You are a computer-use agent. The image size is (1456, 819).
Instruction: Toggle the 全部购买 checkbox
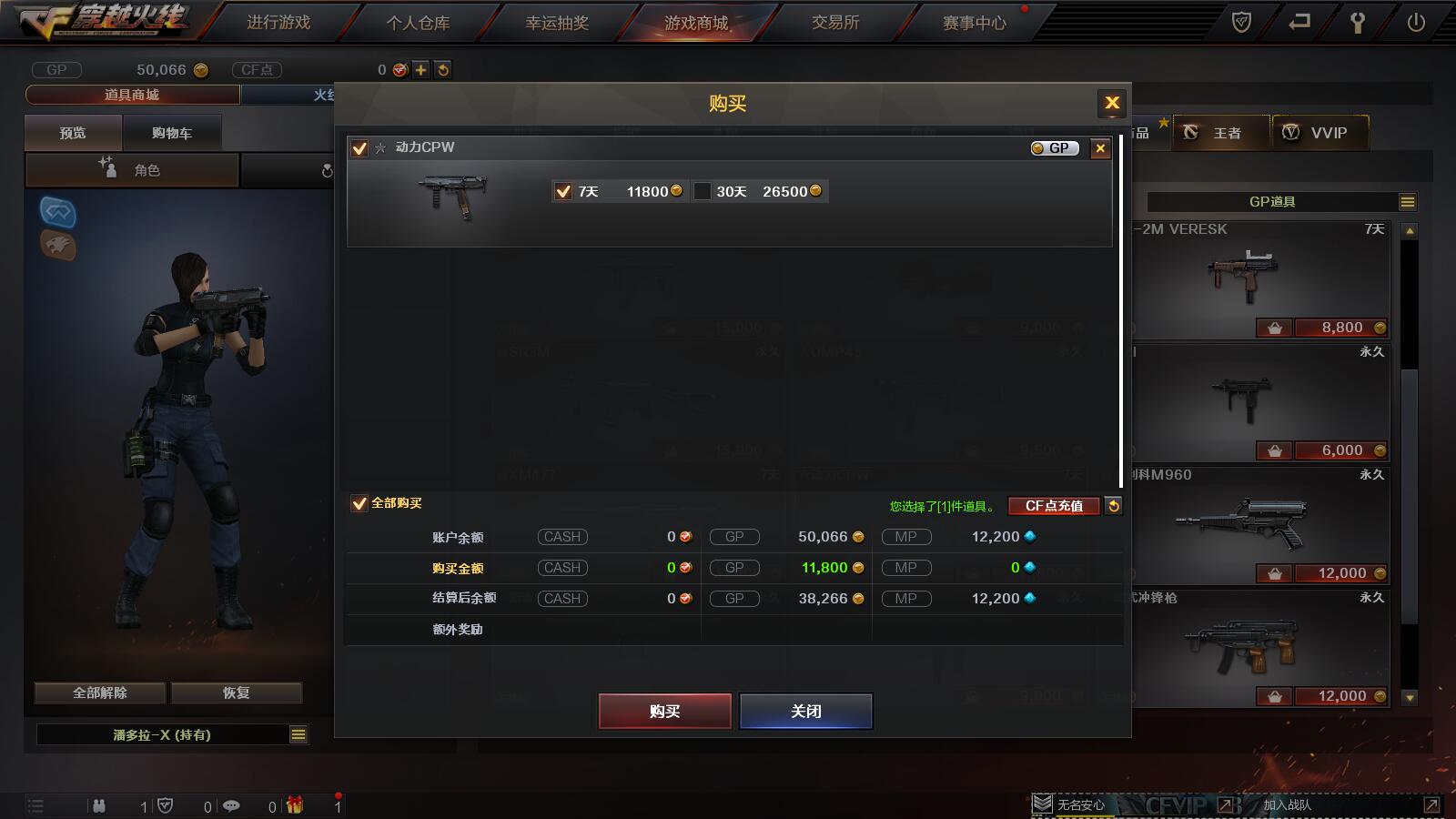[x=359, y=503]
